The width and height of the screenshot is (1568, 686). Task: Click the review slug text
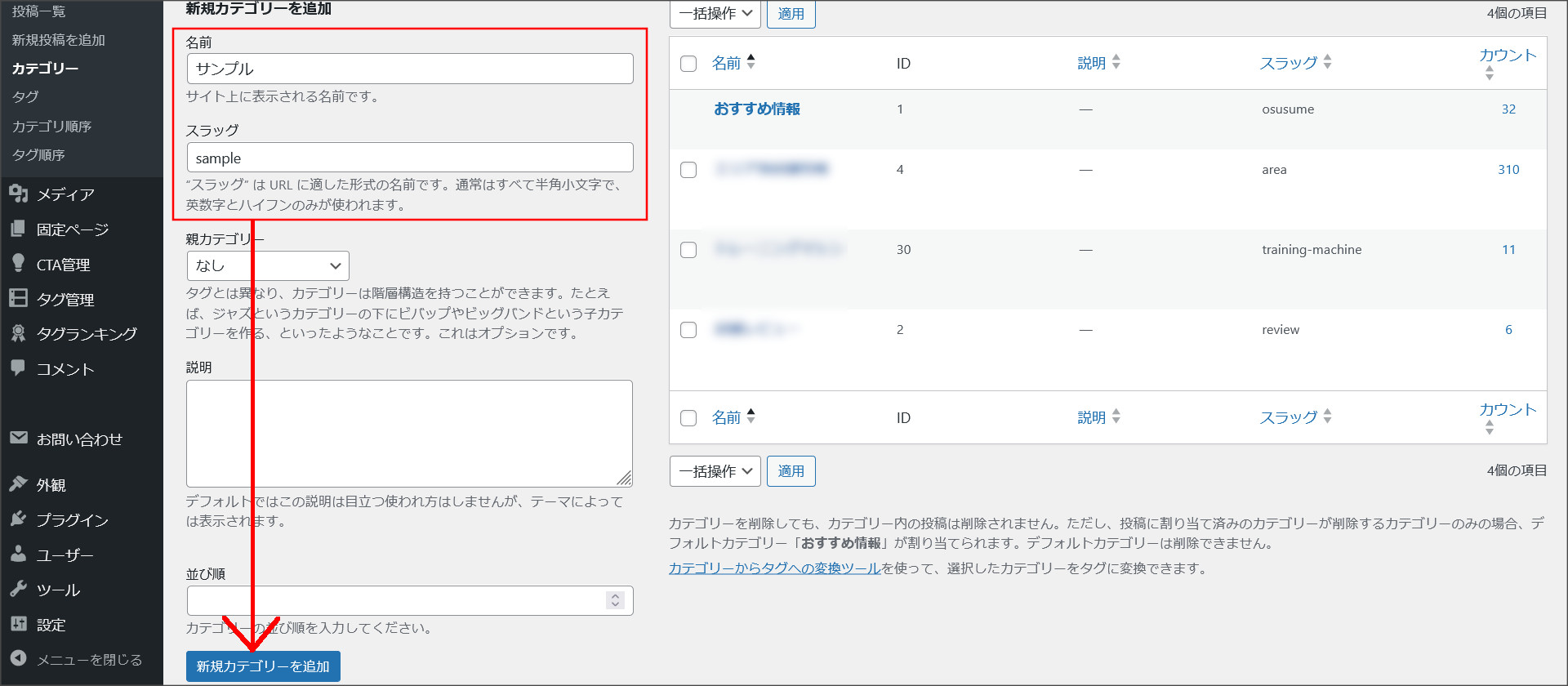pyautogui.click(x=1281, y=330)
